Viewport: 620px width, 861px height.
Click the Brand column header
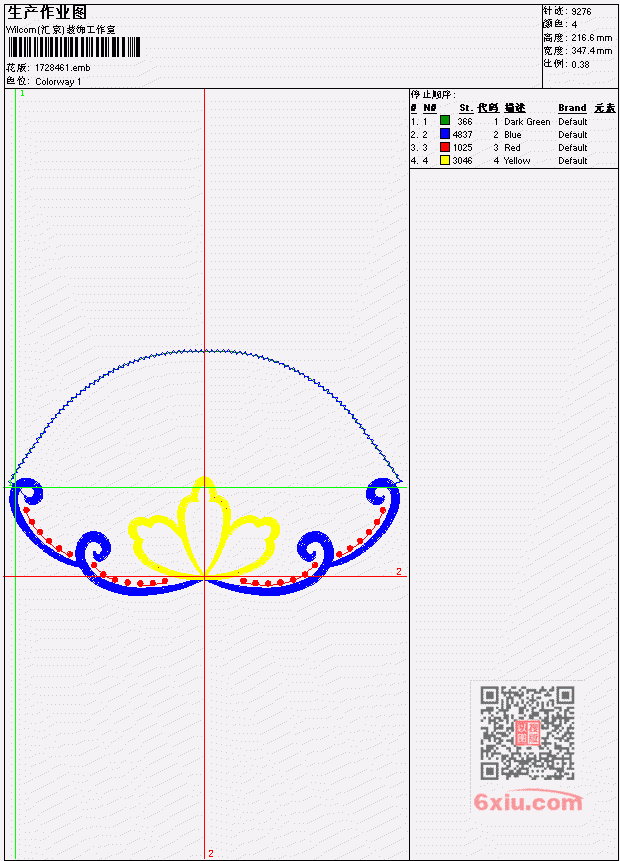click(x=572, y=108)
